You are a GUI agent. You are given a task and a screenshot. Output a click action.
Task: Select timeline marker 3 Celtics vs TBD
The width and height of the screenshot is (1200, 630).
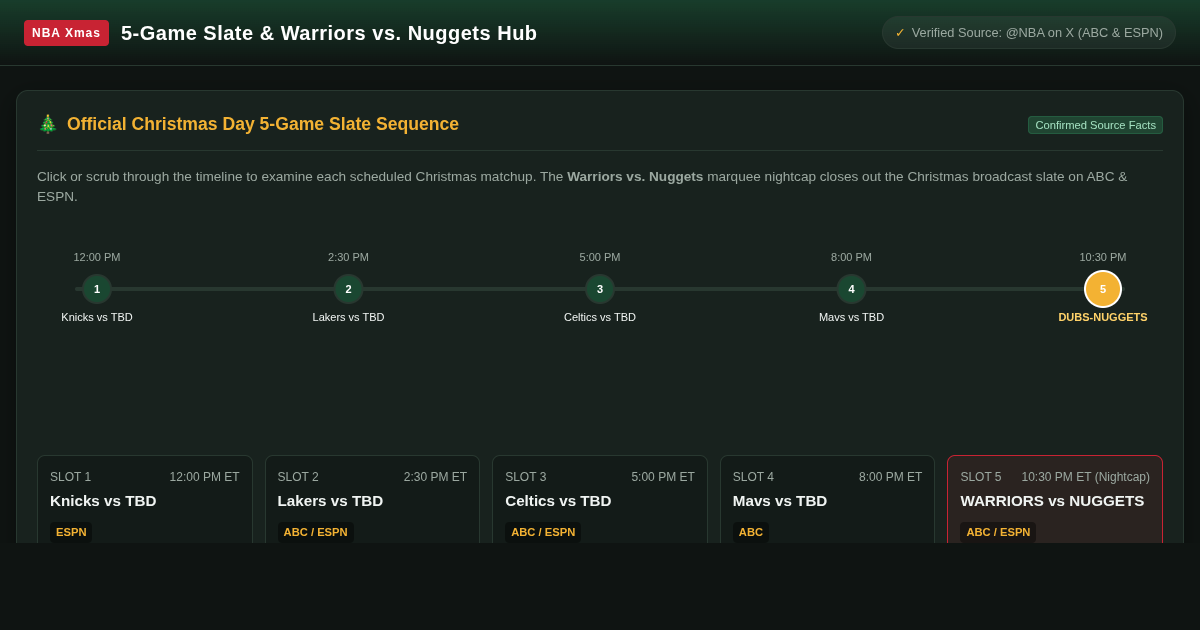pyautogui.click(x=600, y=289)
